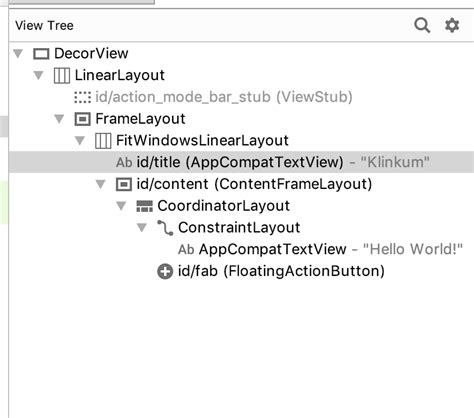Select the id/title "Klinkum" row

coord(241,162)
